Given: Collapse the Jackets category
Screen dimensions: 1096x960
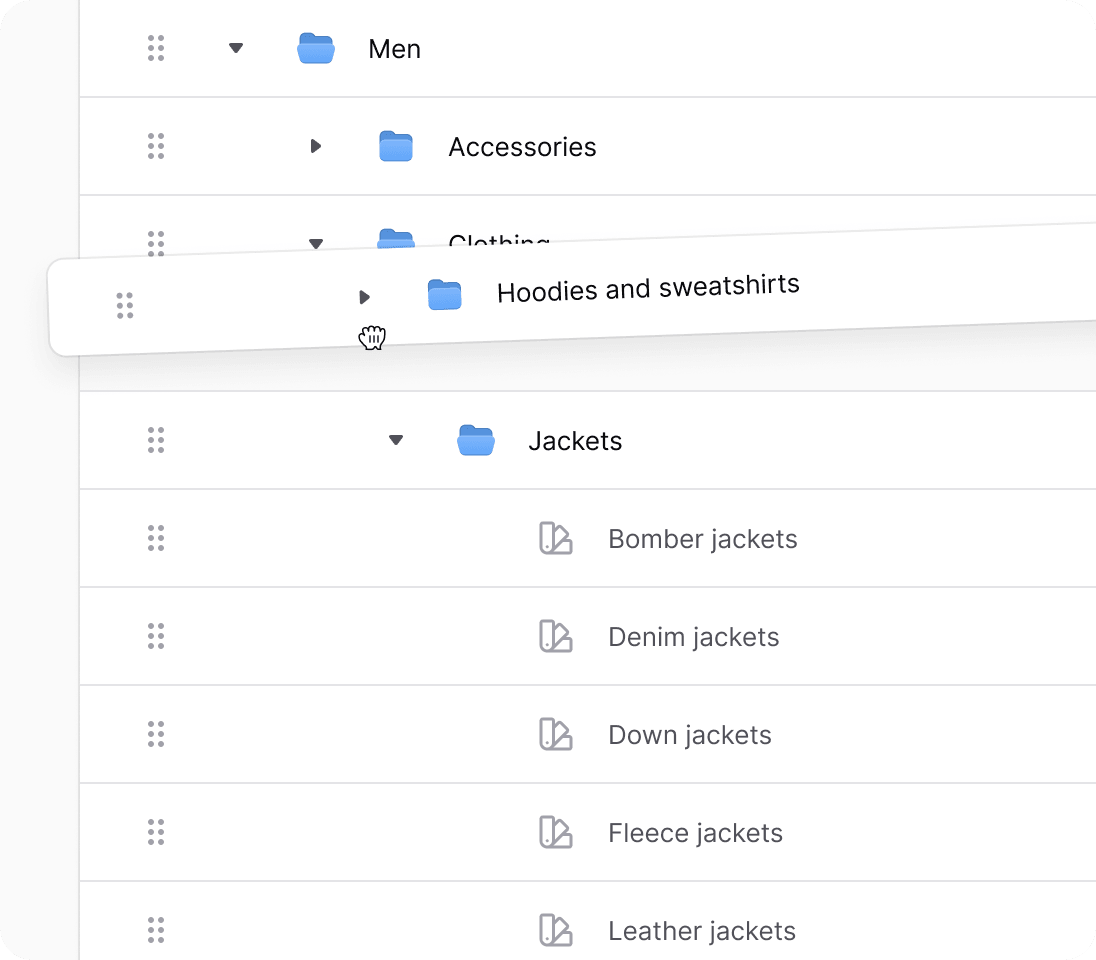Looking at the screenshot, I should tap(396, 440).
